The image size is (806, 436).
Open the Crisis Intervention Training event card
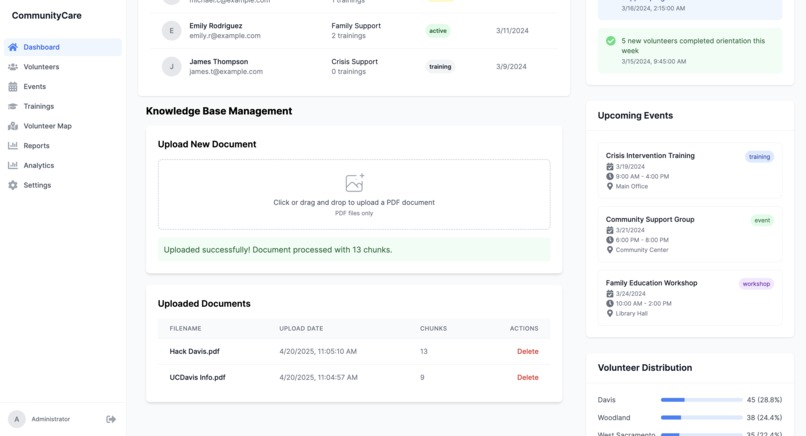point(690,170)
